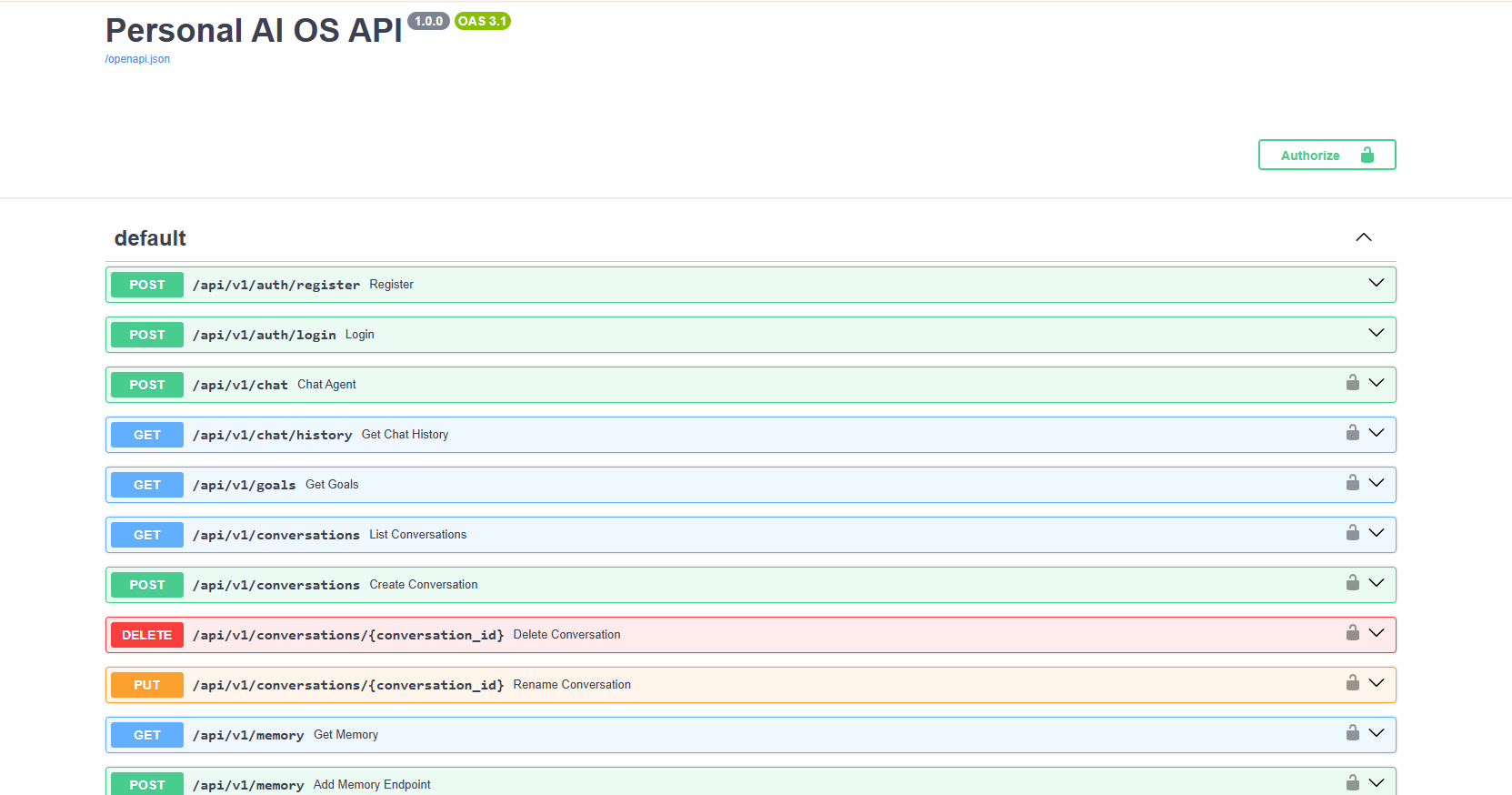Click GET badge of chat history endpoint
Image resolution: width=1512 pixels, height=795 pixels.
(x=147, y=435)
